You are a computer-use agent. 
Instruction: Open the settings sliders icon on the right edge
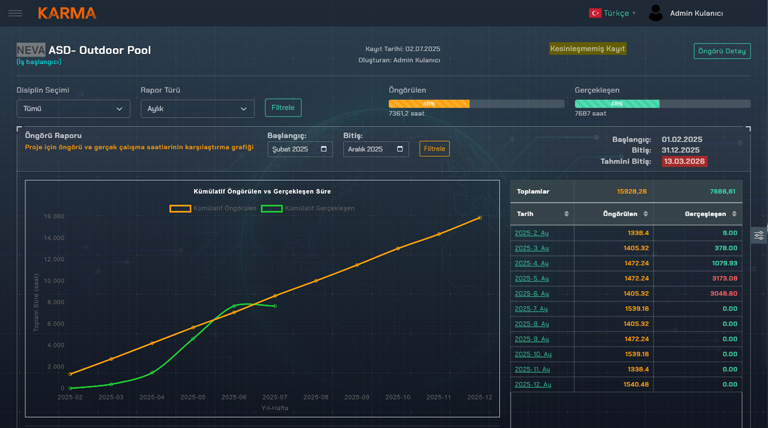[759, 235]
